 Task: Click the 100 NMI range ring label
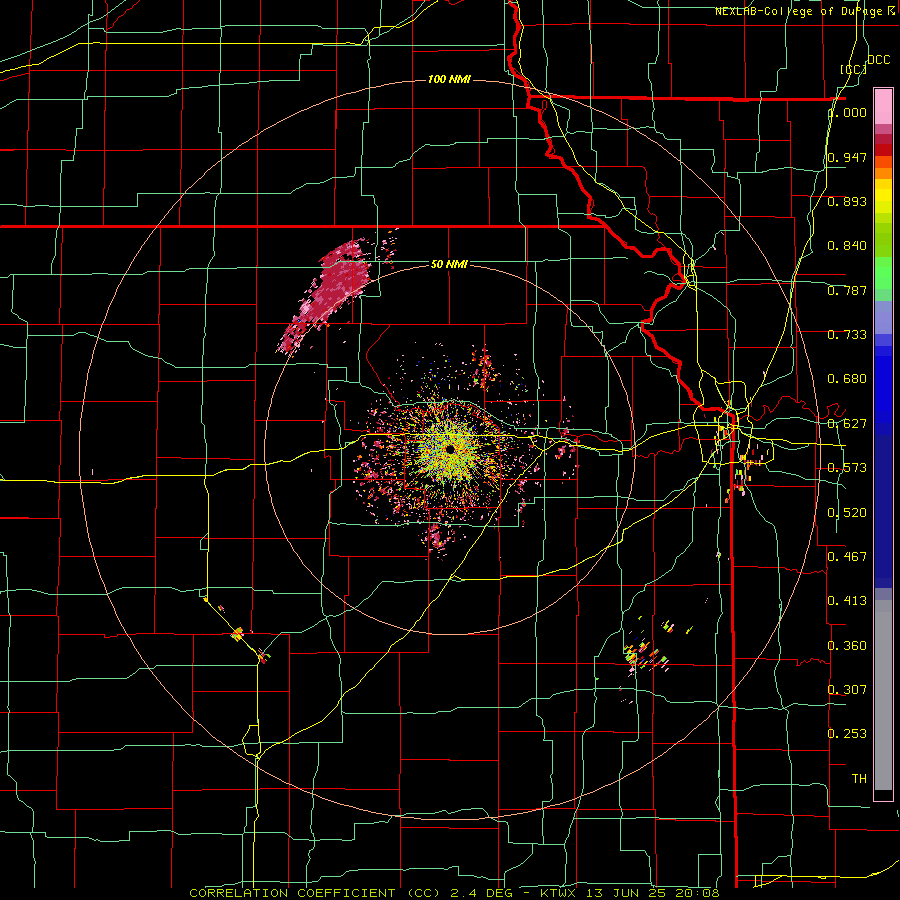pos(449,79)
